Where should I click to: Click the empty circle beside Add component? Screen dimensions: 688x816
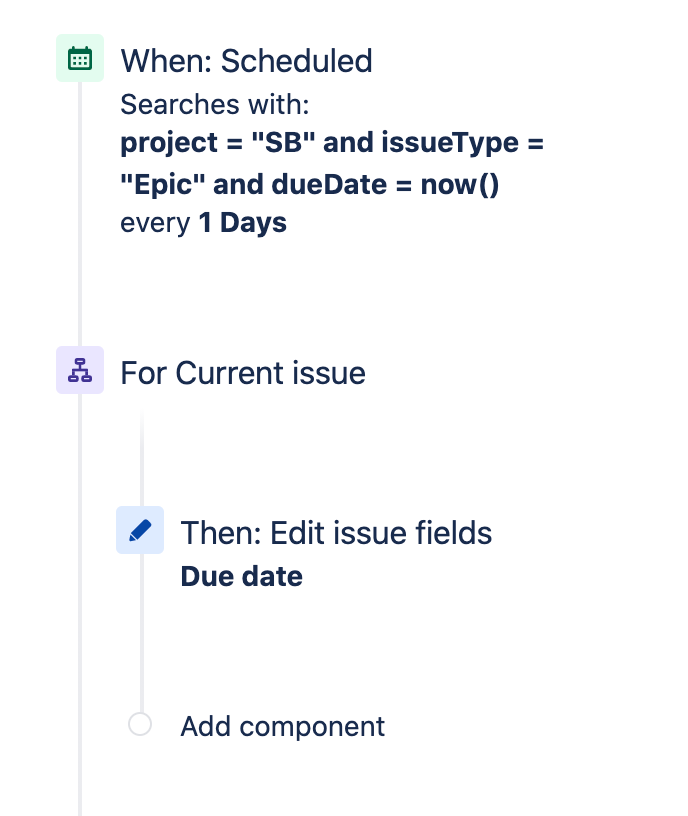click(140, 725)
